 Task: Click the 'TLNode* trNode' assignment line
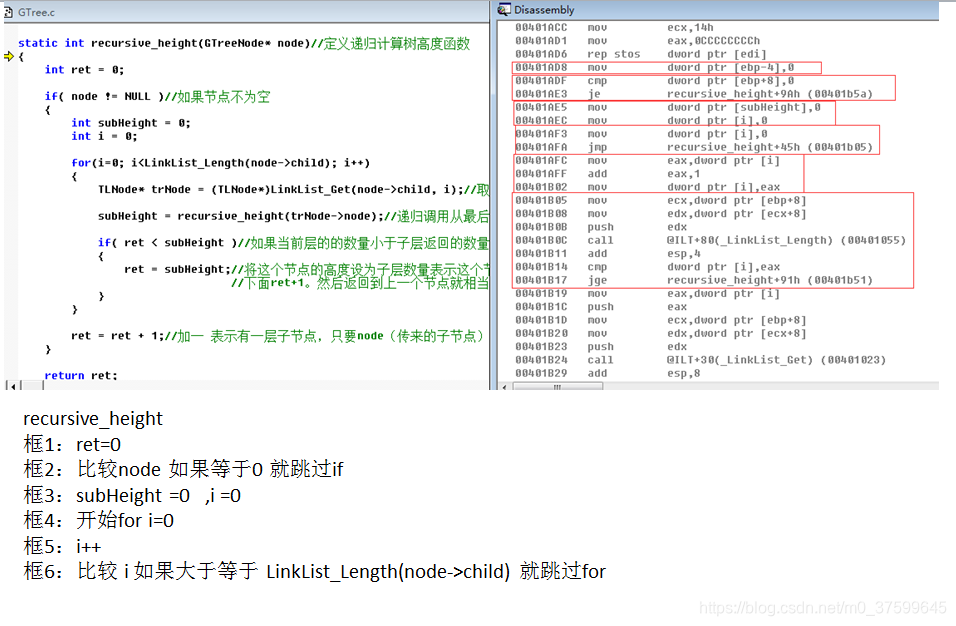tap(293, 190)
